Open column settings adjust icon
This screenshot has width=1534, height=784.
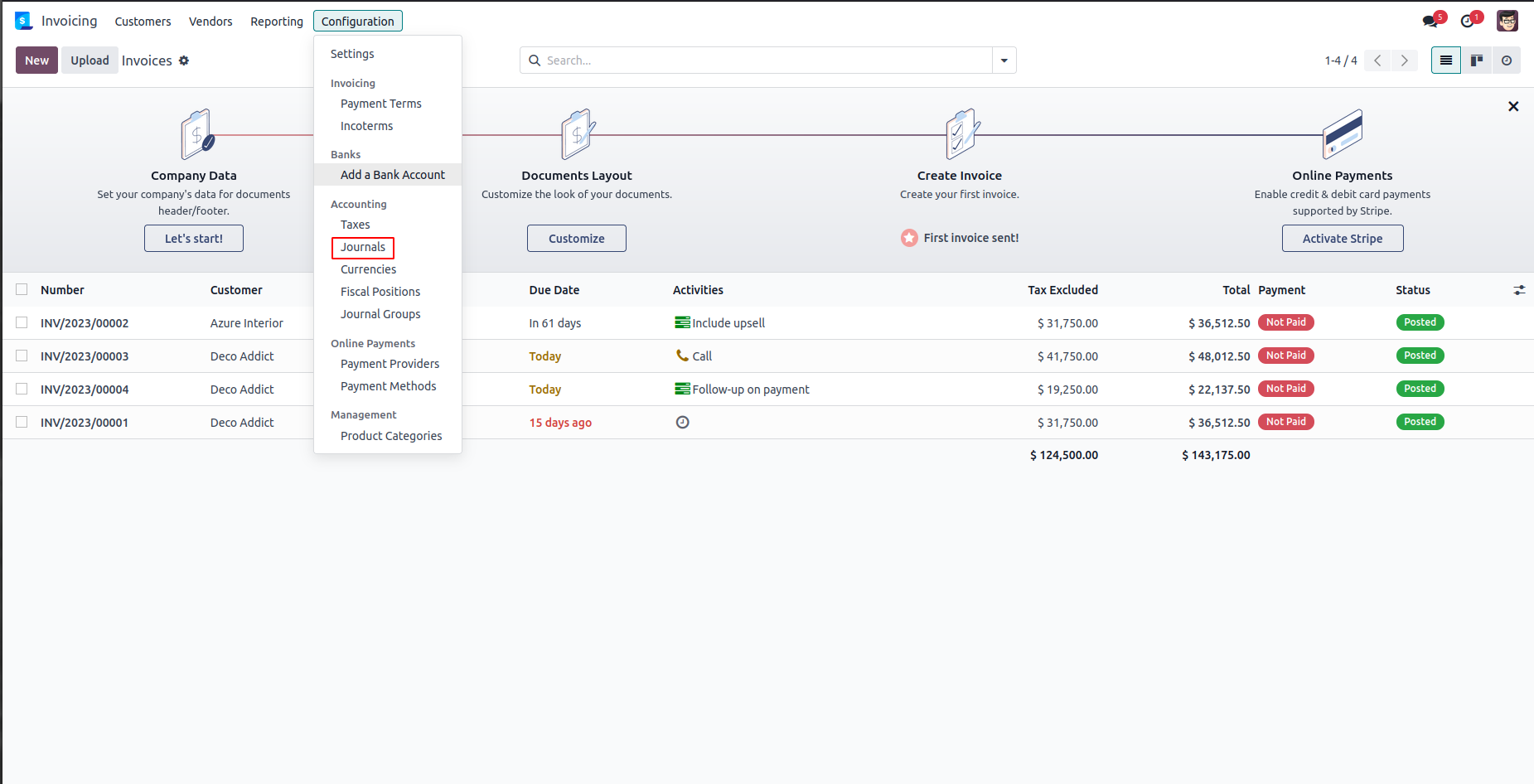(1519, 290)
